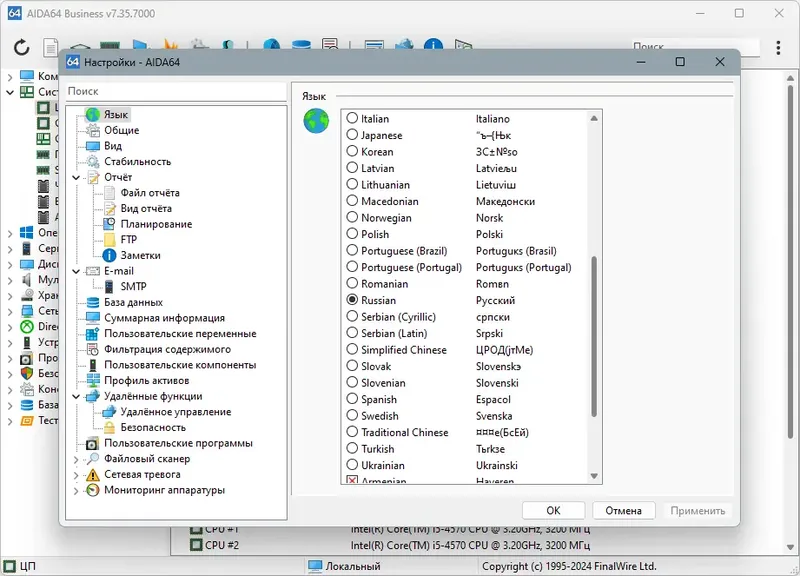Expand the Ком… node in main tree
The height and width of the screenshot is (576, 800).
point(10,77)
